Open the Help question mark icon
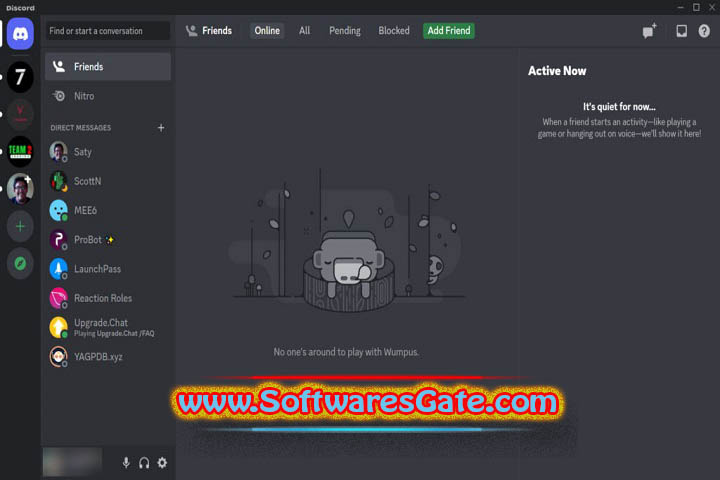Screen dimensions: 720x480 coord(704,31)
